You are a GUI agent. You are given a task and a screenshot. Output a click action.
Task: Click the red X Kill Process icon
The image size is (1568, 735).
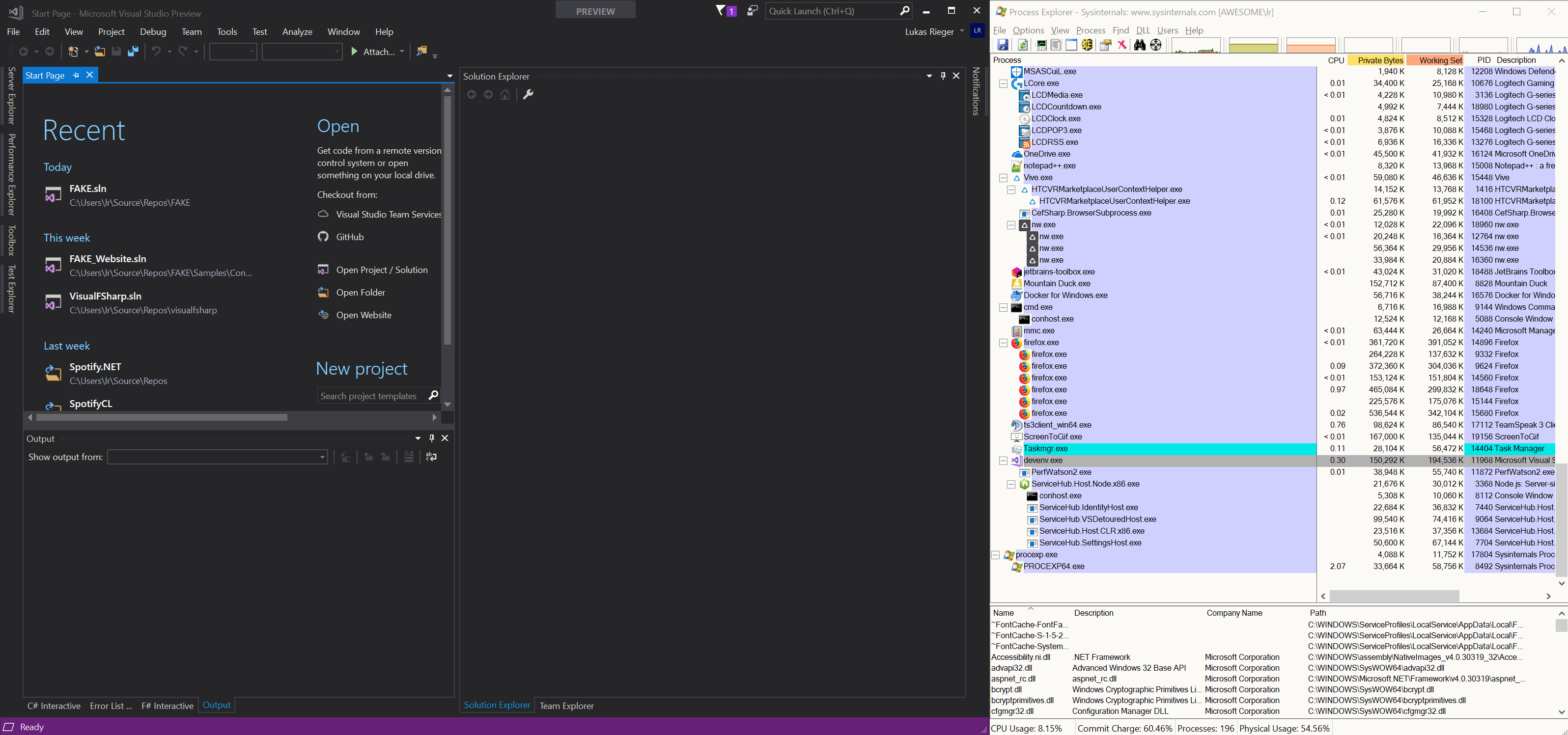click(1122, 45)
